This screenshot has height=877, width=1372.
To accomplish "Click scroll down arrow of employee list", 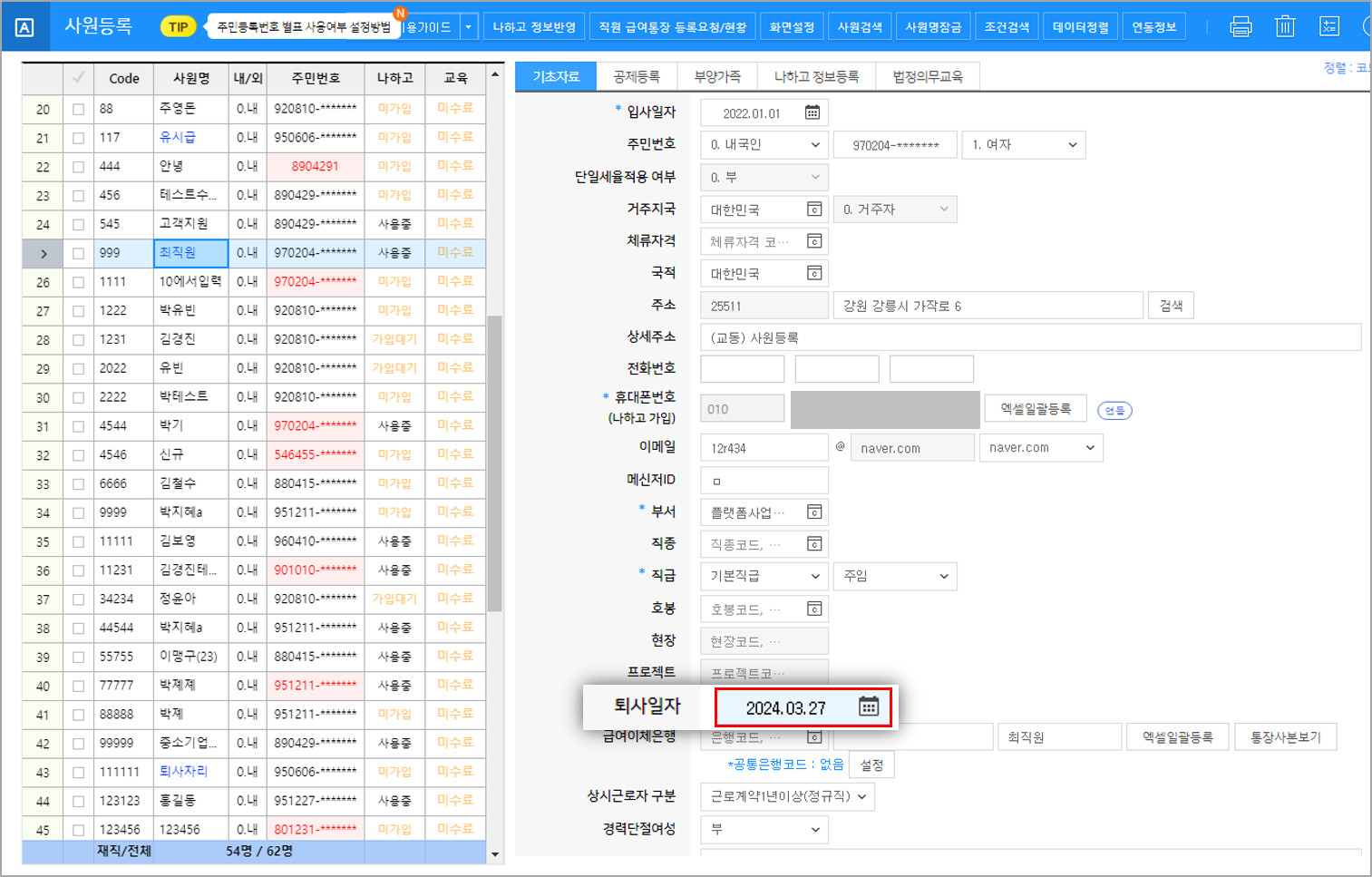I will click(495, 853).
